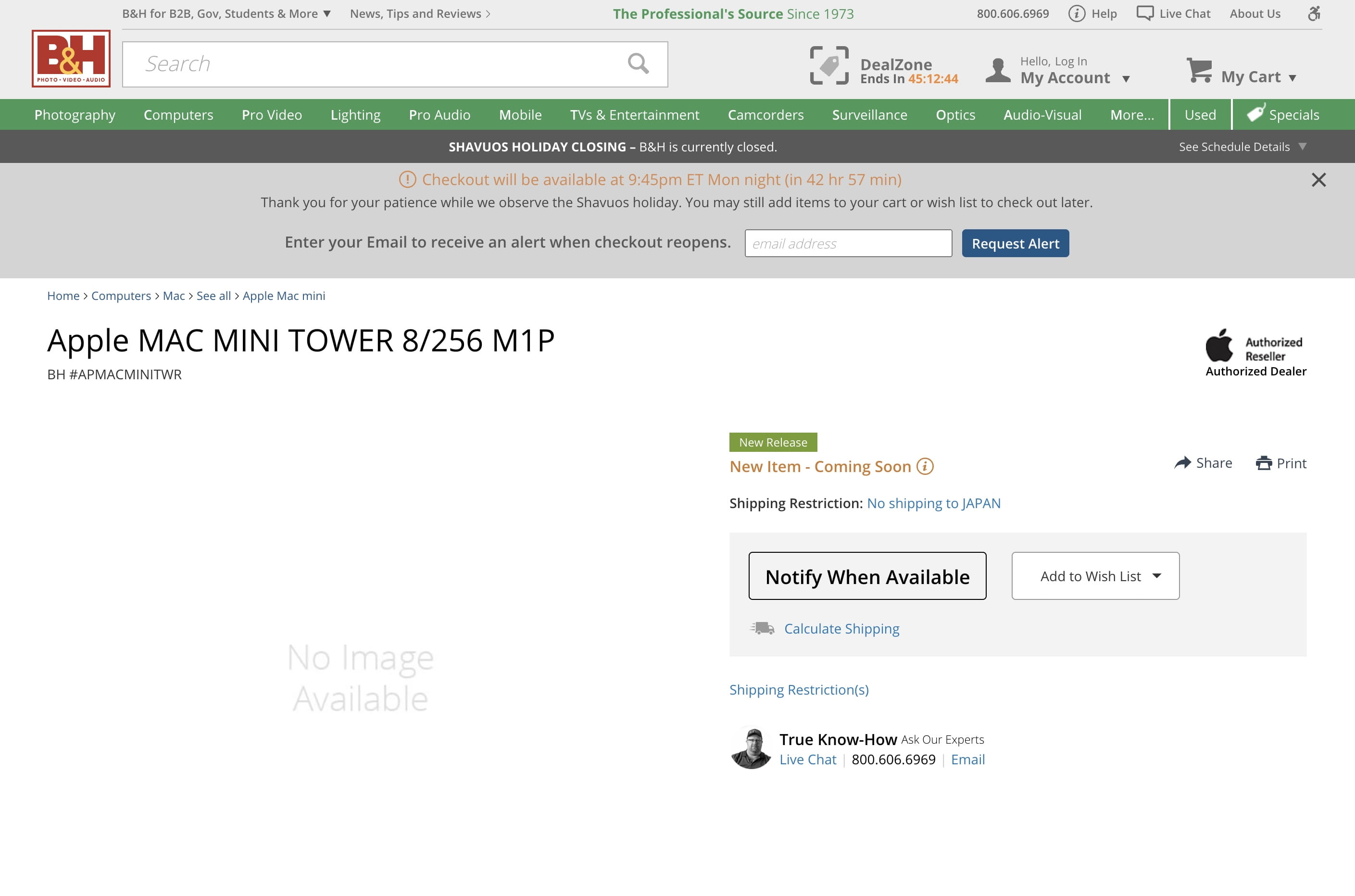Click the About Us link

[x=1255, y=14]
